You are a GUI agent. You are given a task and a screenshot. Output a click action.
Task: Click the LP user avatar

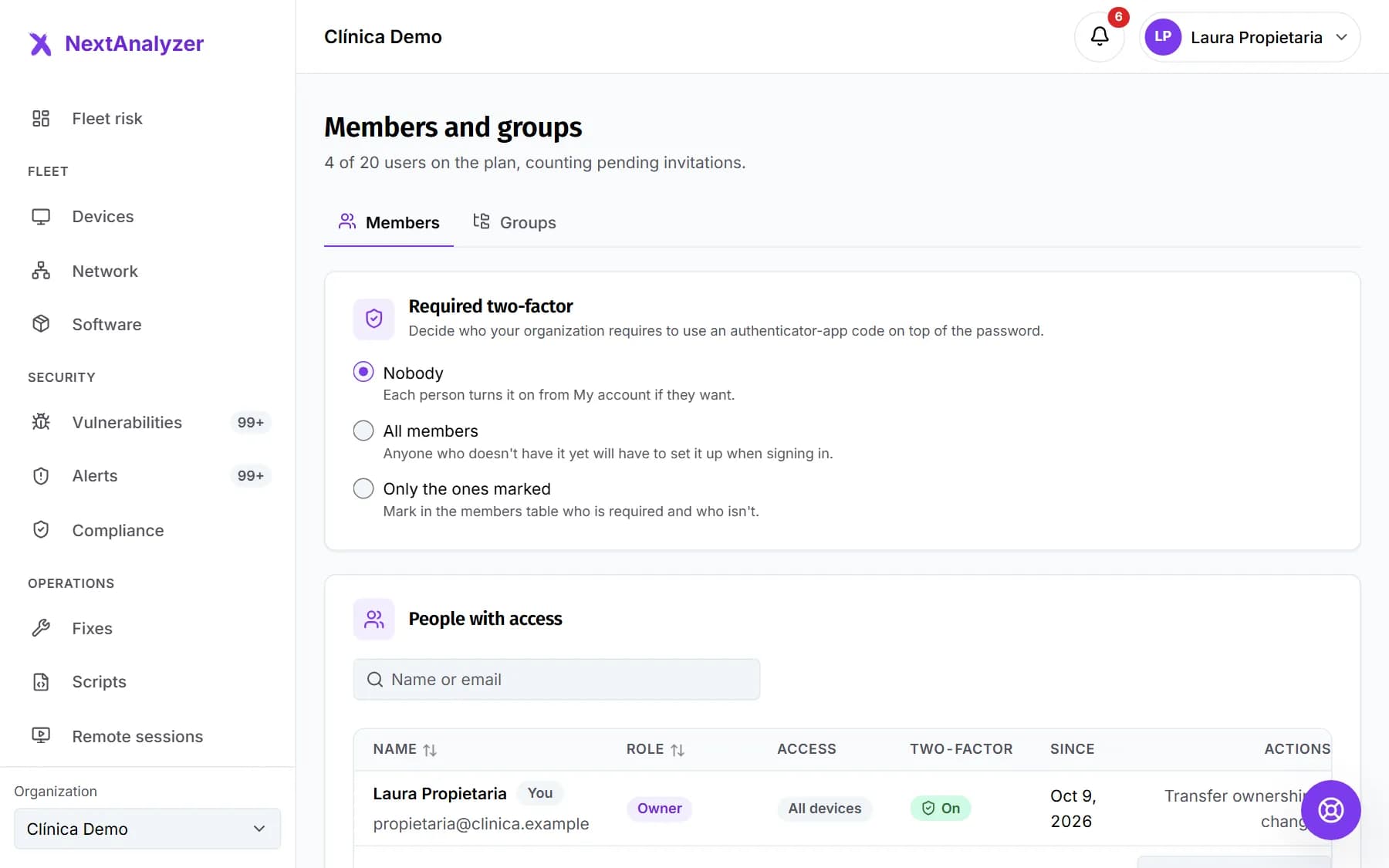point(1163,36)
